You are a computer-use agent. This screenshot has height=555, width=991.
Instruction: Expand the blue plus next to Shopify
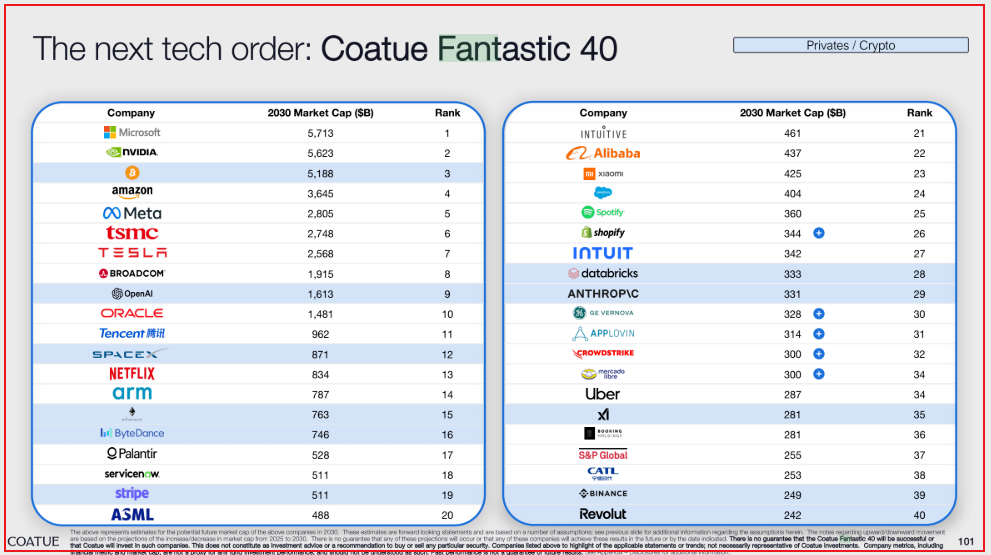click(819, 233)
